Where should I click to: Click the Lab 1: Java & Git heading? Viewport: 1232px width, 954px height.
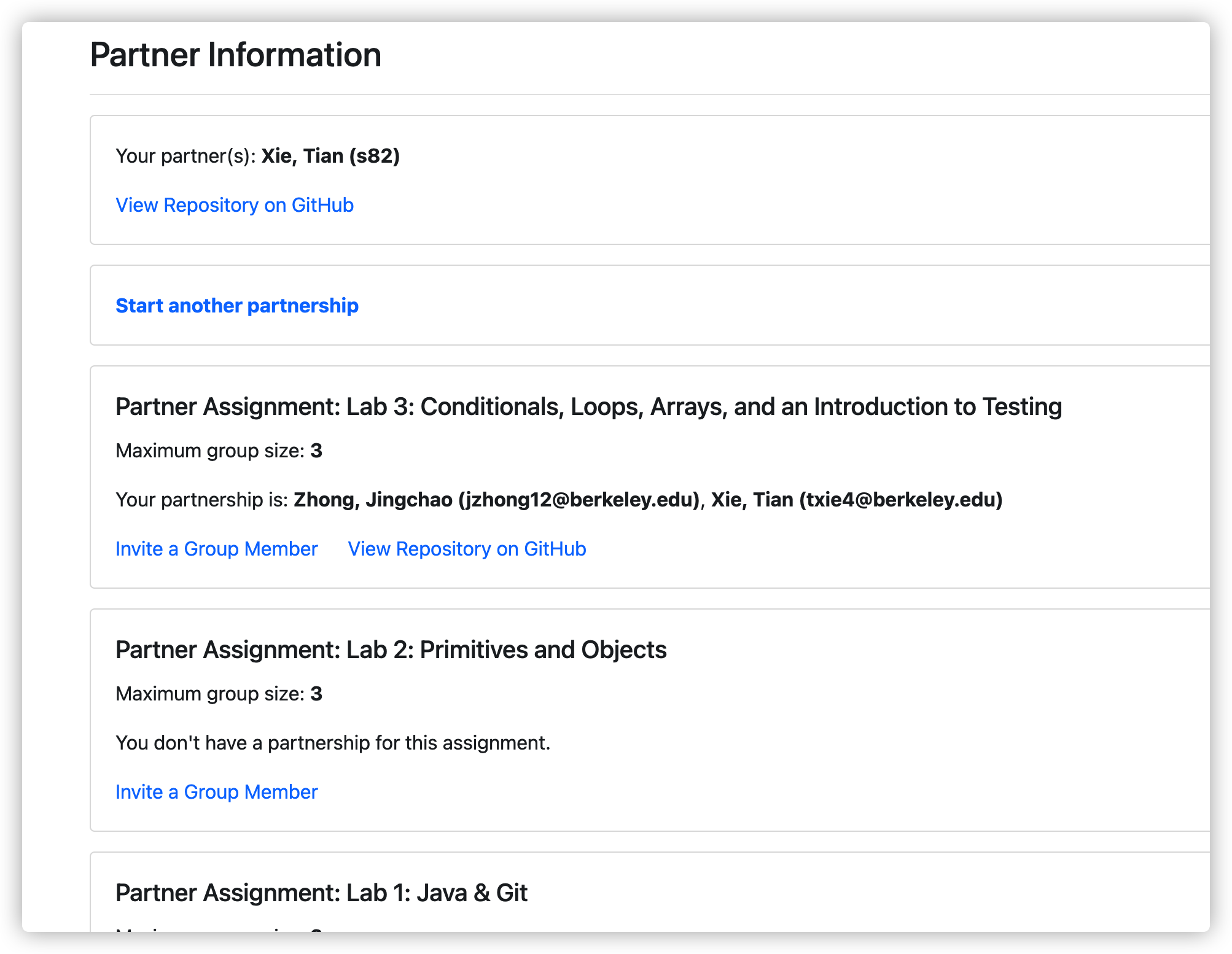tap(322, 893)
